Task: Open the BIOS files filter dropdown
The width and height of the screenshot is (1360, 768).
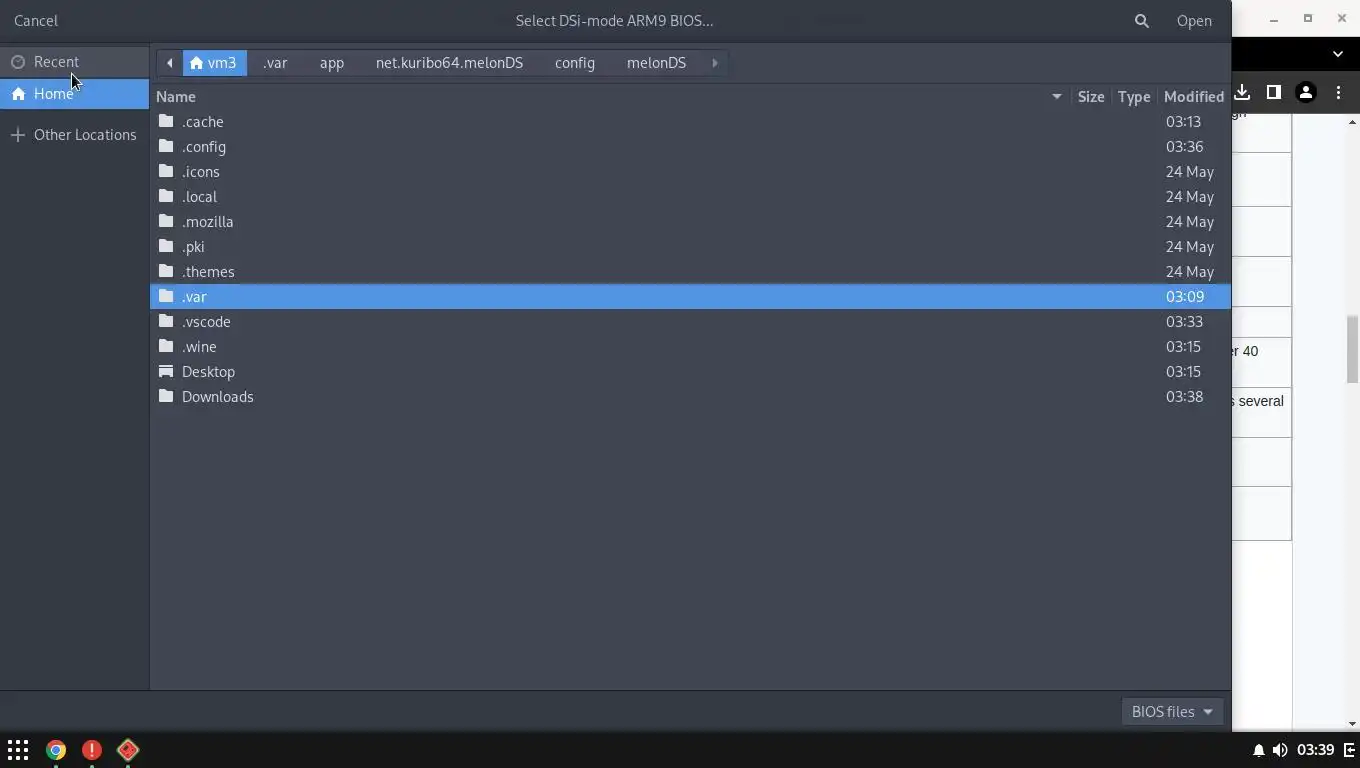Action: [1172, 712]
